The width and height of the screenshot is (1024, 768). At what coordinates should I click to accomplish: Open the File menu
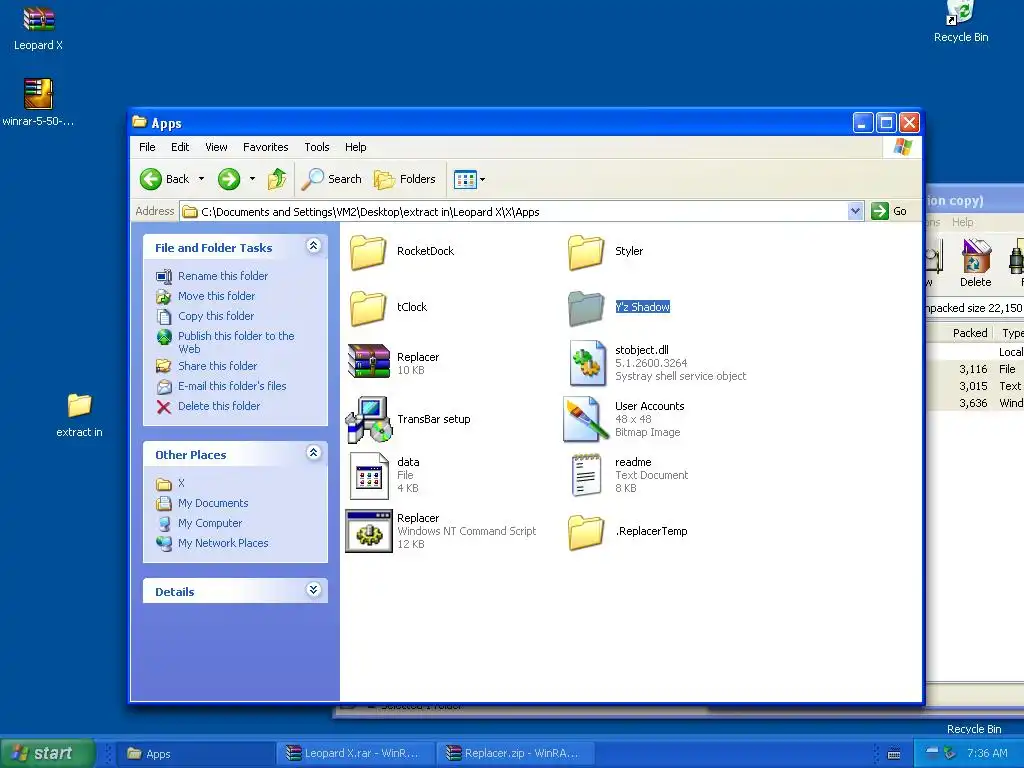(x=147, y=147)
